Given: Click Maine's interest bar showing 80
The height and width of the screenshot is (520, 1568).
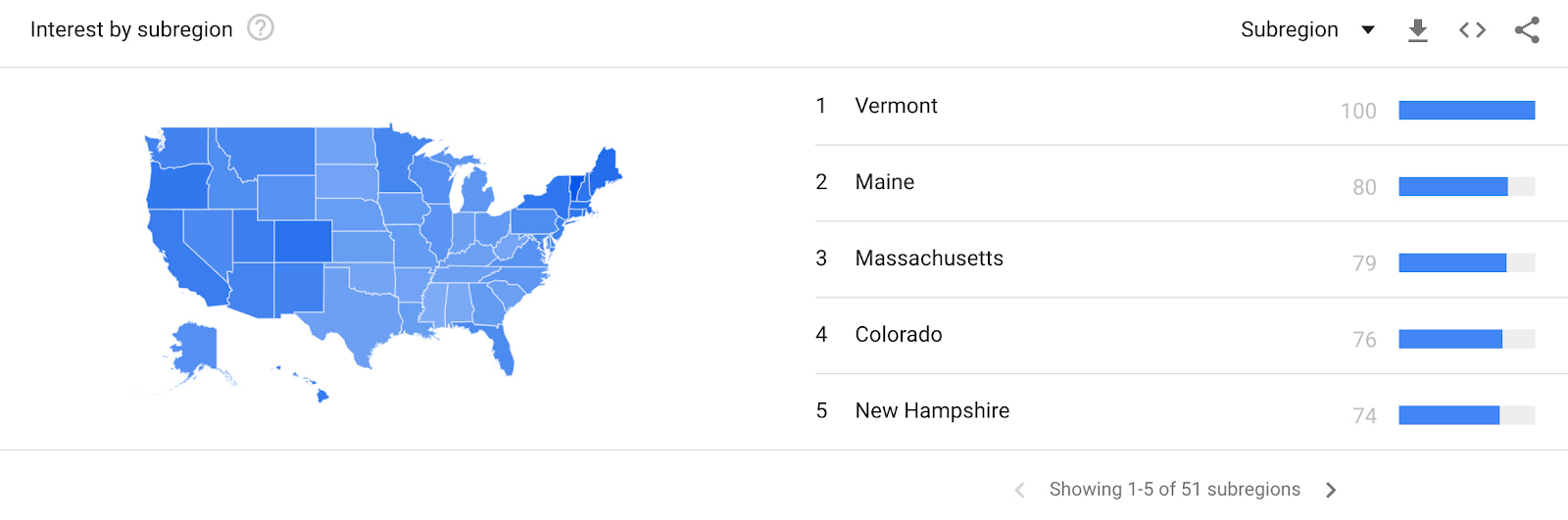Looking at the screenshot, I should tap(1452, 187).
